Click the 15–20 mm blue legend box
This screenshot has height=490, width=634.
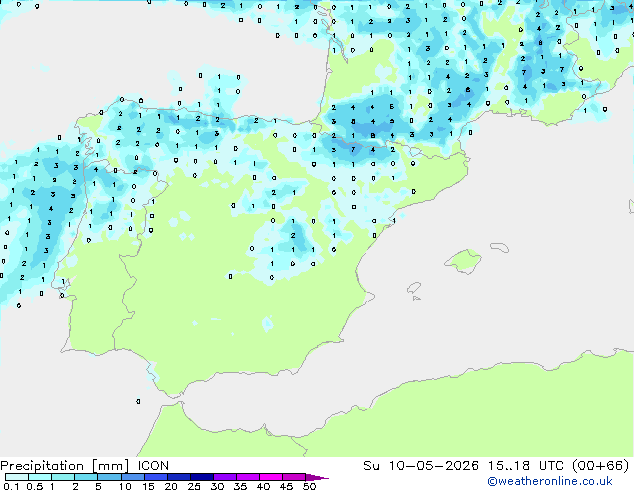(155, 477)
